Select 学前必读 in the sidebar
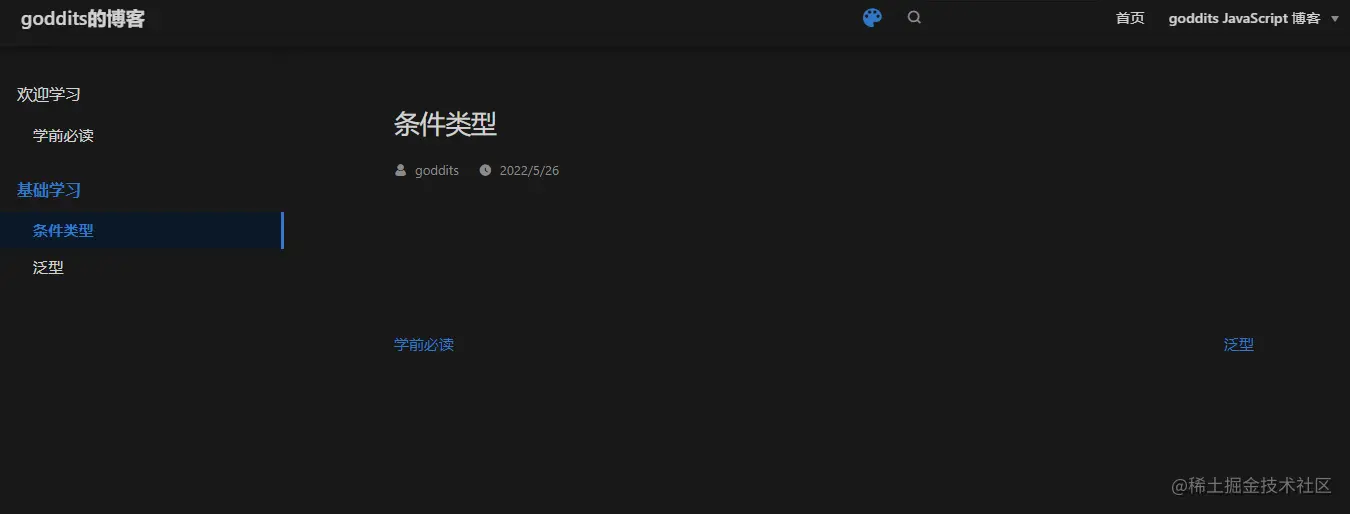 63,135
